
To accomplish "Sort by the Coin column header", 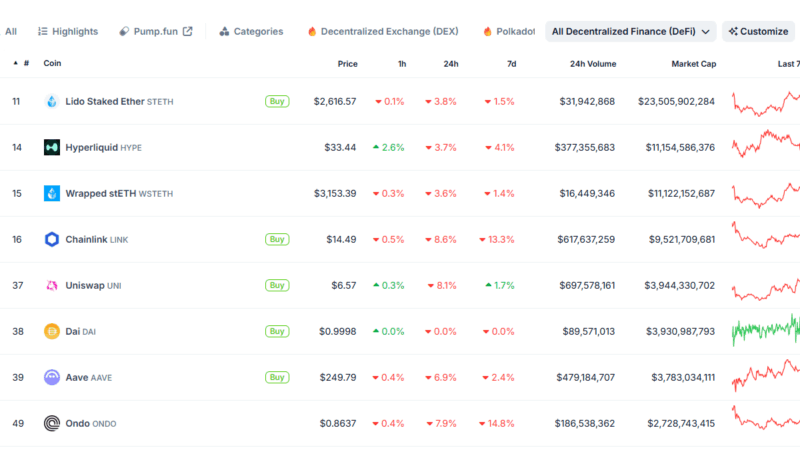I will click(52, 63).
